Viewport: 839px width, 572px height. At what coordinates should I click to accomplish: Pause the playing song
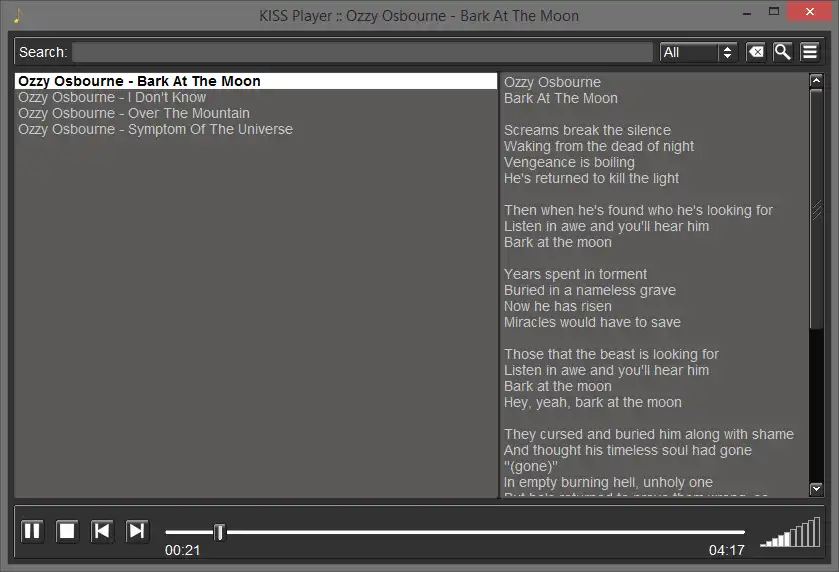[32, 531]
